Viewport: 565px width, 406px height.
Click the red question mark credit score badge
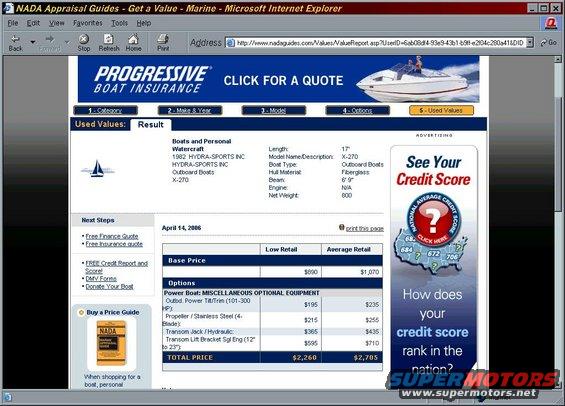coord(433,219)
